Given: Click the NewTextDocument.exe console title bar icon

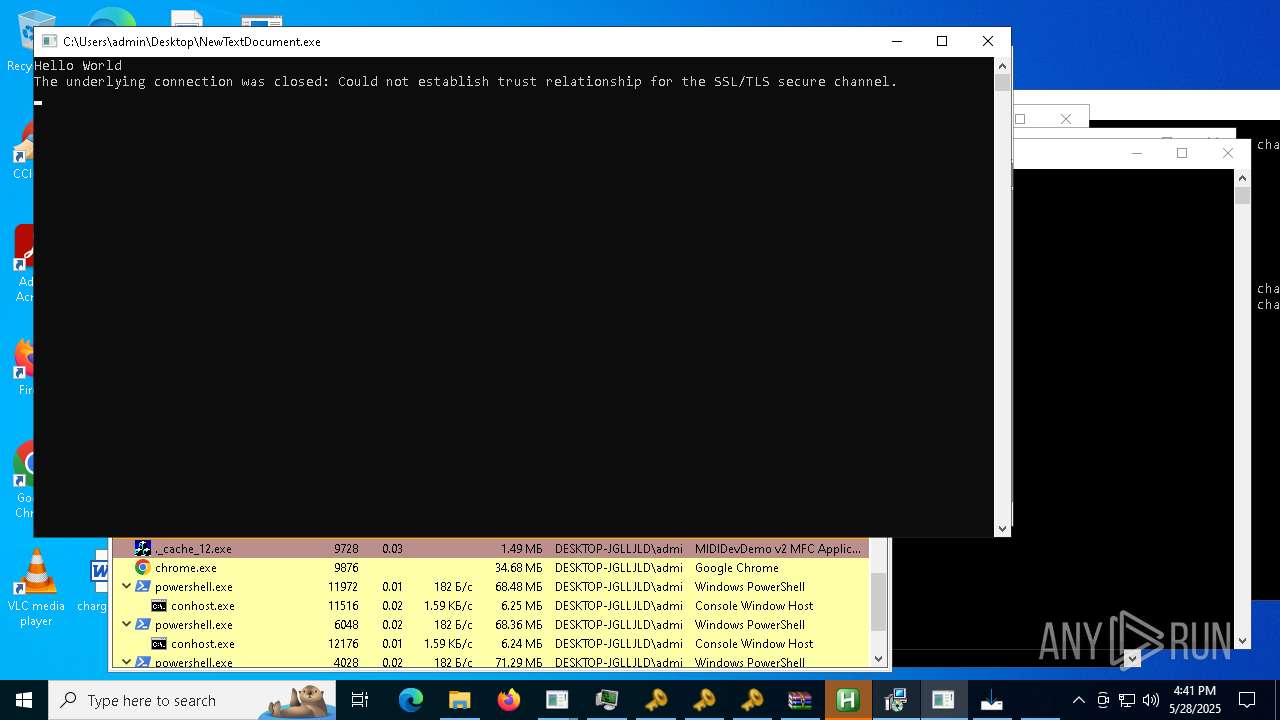Looking at the screenshot, I should coord(48,42).
